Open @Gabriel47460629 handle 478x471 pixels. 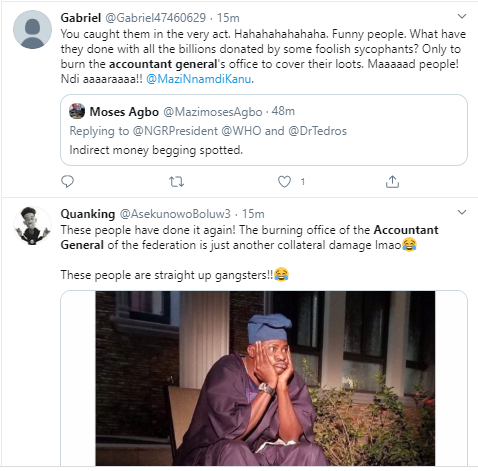[156, 18]
